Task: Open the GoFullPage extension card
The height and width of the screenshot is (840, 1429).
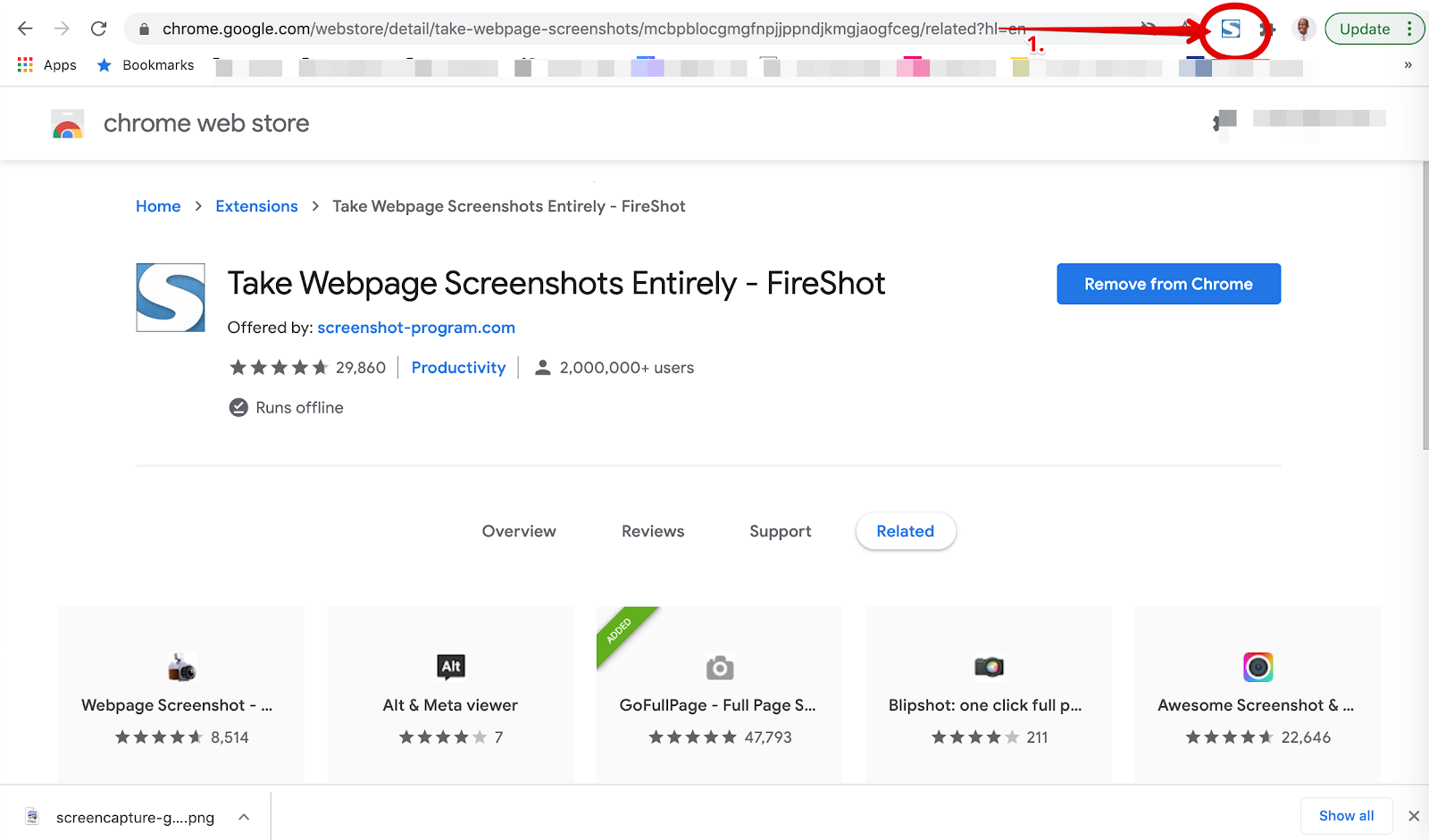Action: click(x=719, y=695)
